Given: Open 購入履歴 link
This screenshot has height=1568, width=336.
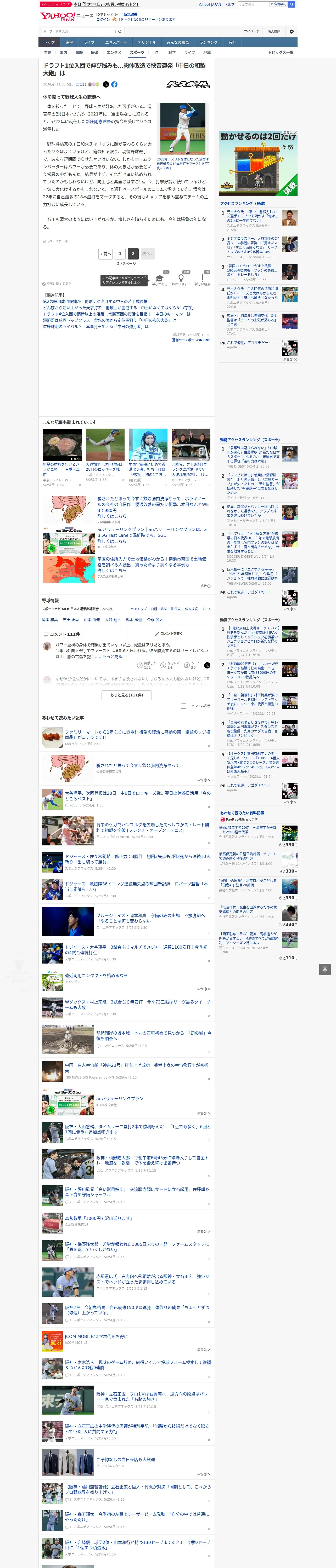Looking at the screenshot, I should 274,32.
